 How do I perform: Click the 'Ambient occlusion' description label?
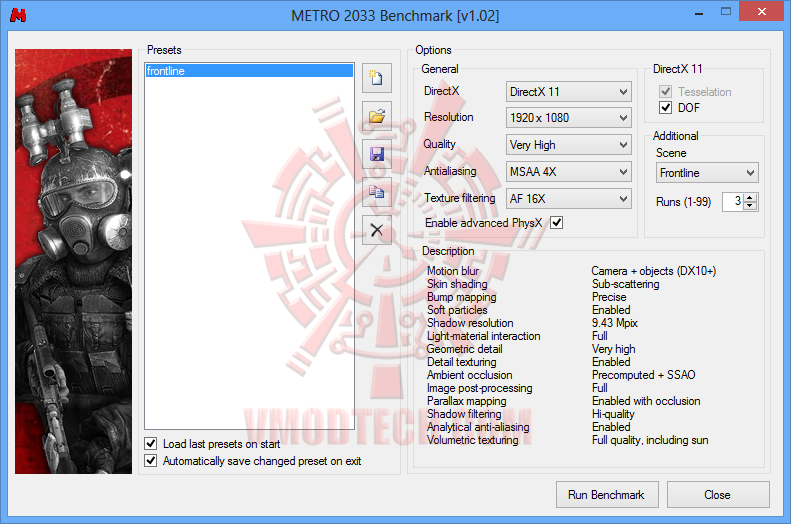coord(469,375)
